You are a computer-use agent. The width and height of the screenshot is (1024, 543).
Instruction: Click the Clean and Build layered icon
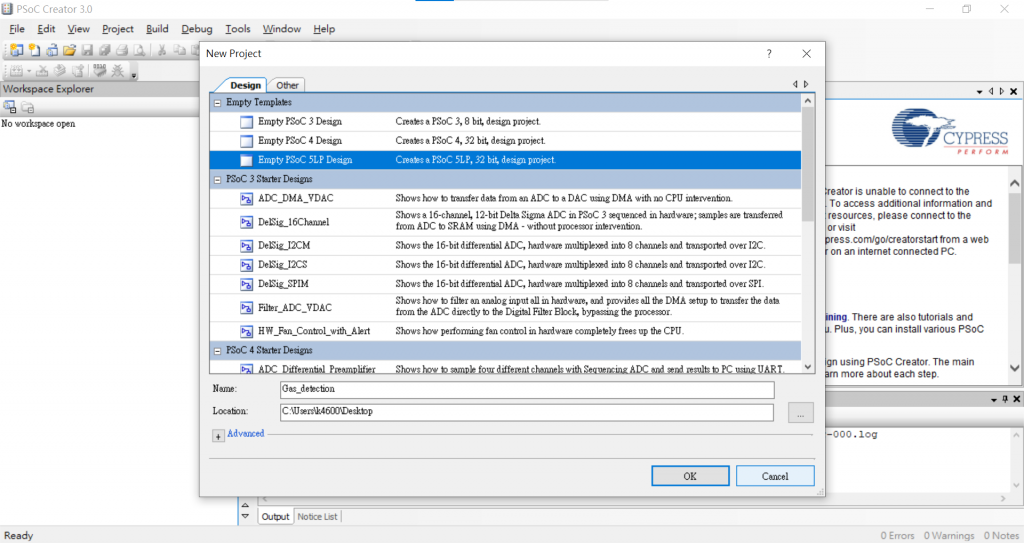tap(60, 71)
